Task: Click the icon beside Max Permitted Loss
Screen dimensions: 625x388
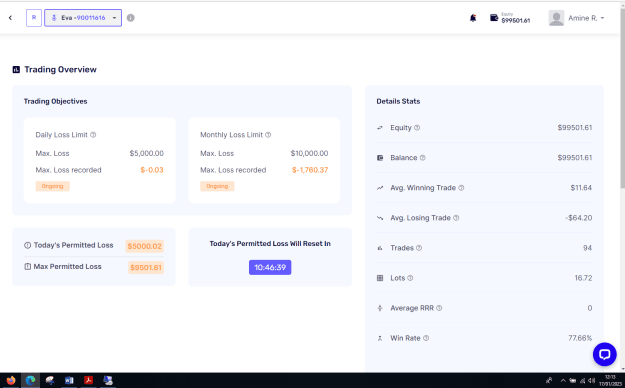Action: (x=28, y=266)
